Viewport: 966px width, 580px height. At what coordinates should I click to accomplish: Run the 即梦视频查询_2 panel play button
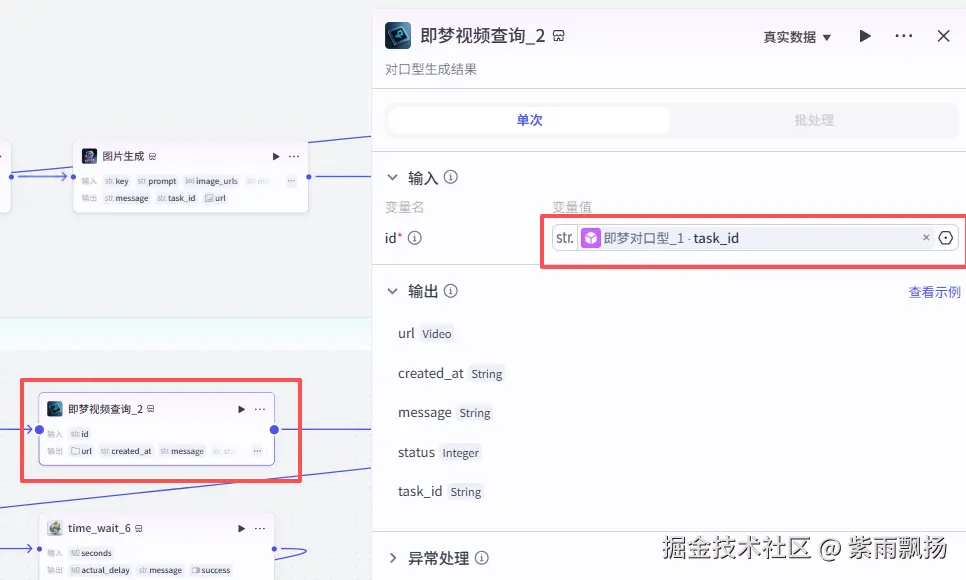[x=865, y=36]
